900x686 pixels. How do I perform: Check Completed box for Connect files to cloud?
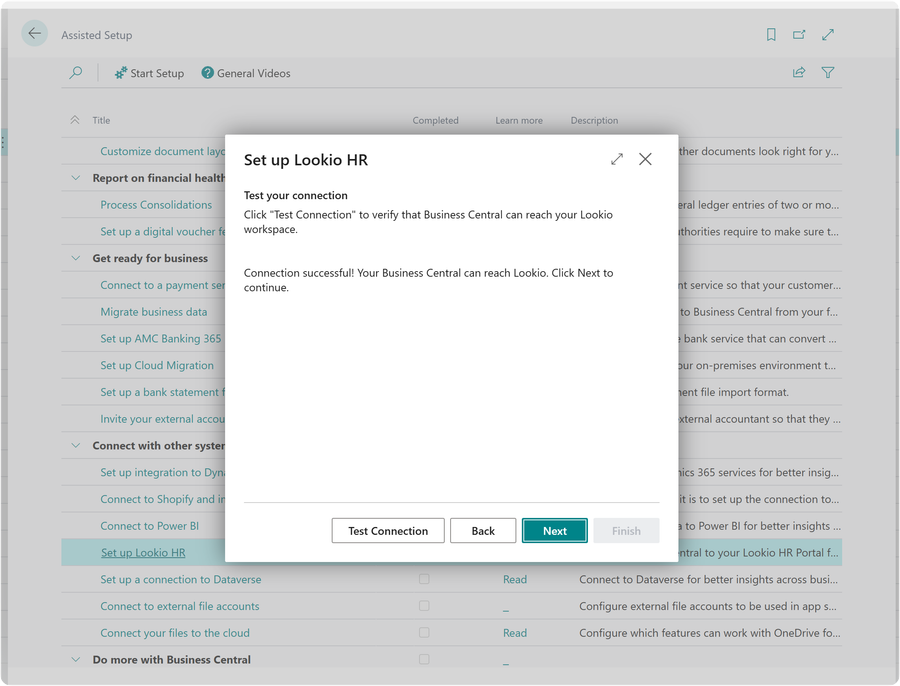[x=424, y=633]
